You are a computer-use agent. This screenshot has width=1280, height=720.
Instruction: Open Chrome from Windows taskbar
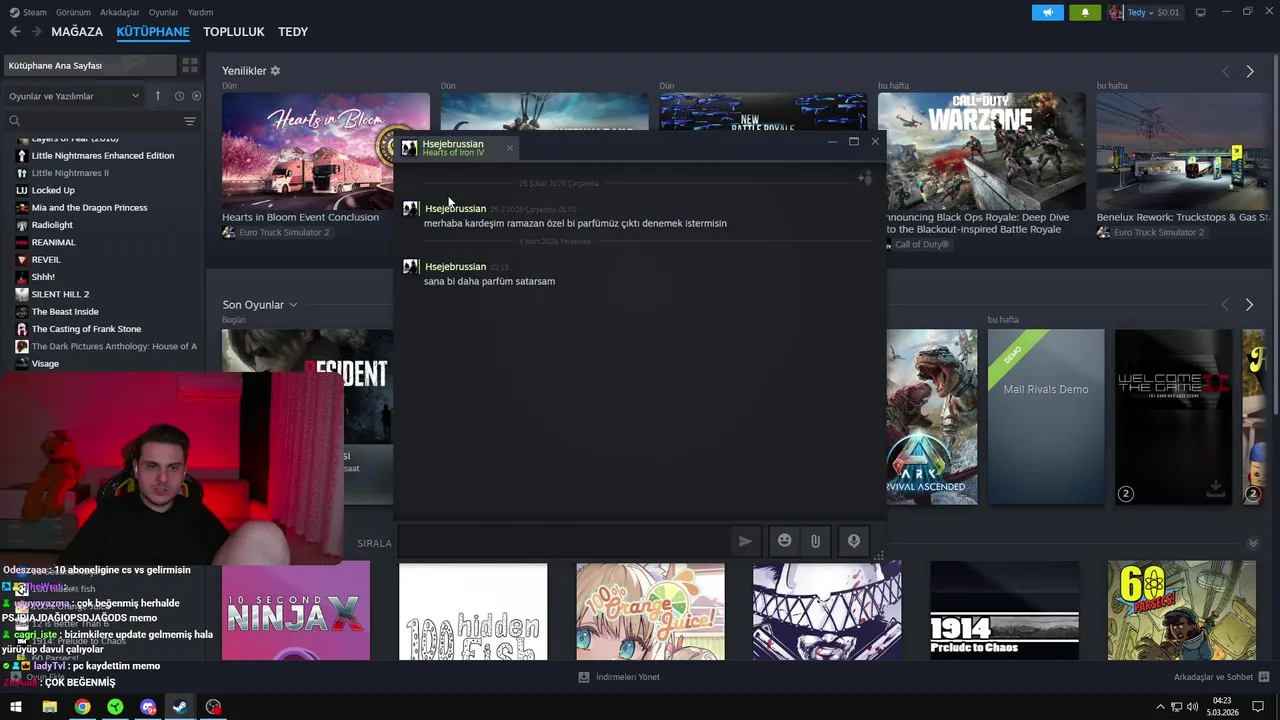[82, 707]
